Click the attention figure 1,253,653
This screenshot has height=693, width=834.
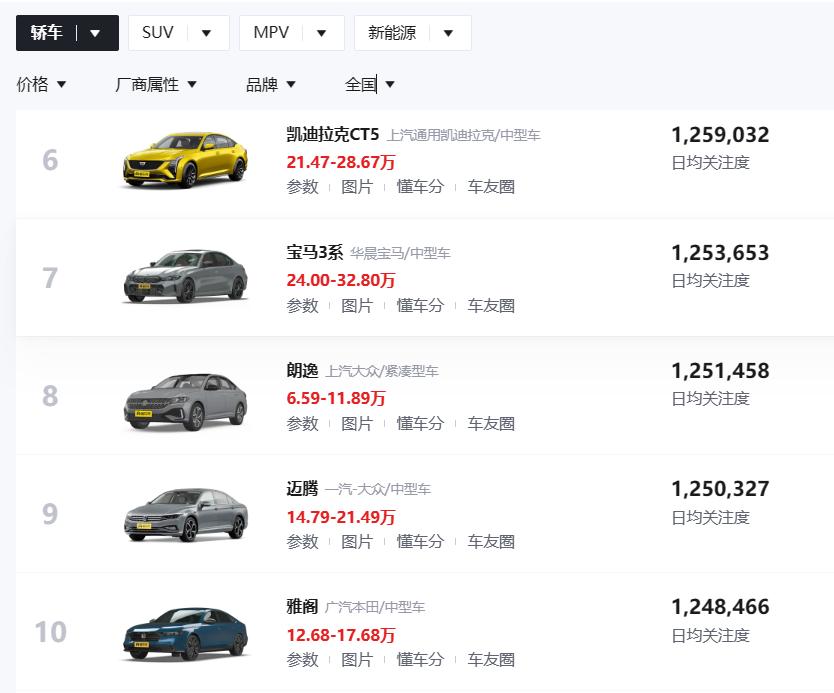click(720, 253)
